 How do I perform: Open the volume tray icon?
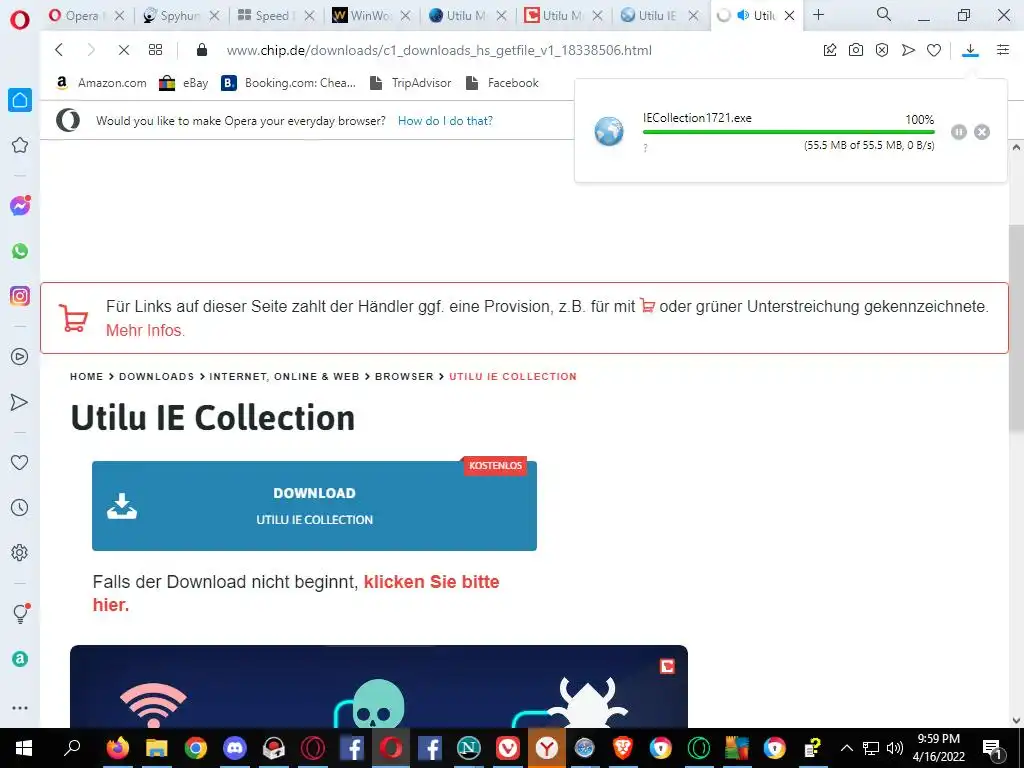point(895,748)
